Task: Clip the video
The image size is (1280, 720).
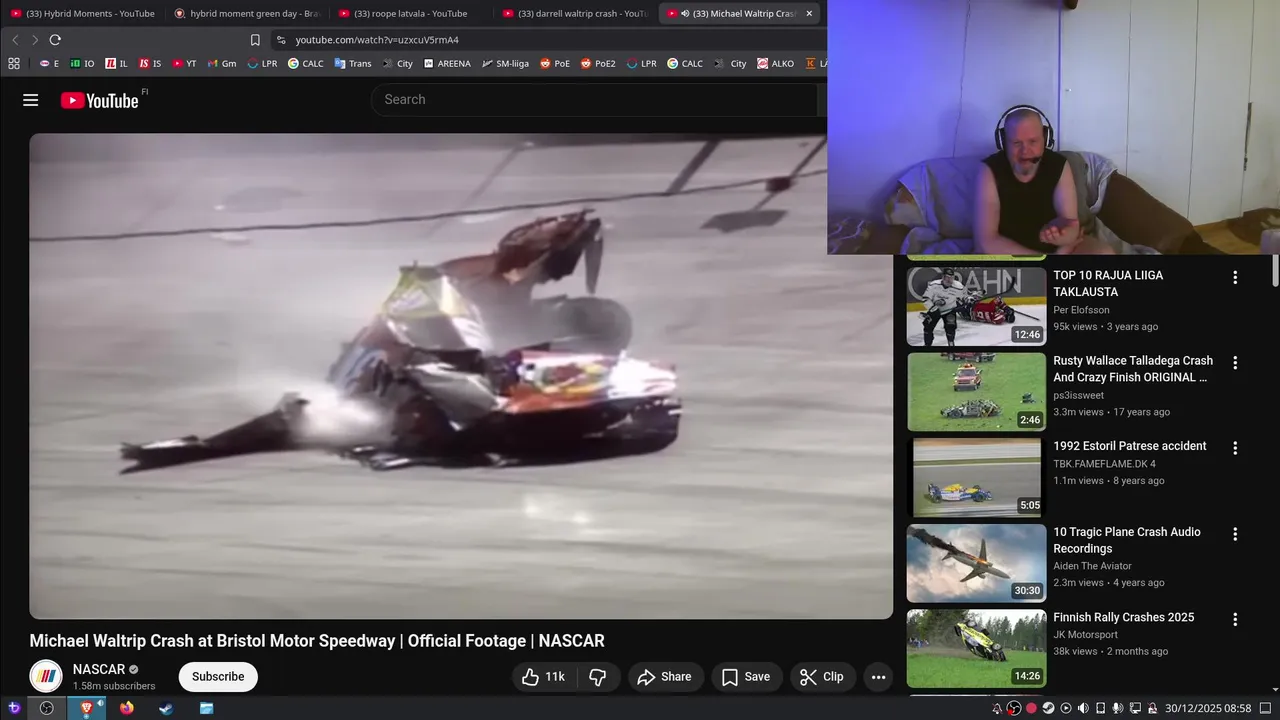Action: click(822, 677)
